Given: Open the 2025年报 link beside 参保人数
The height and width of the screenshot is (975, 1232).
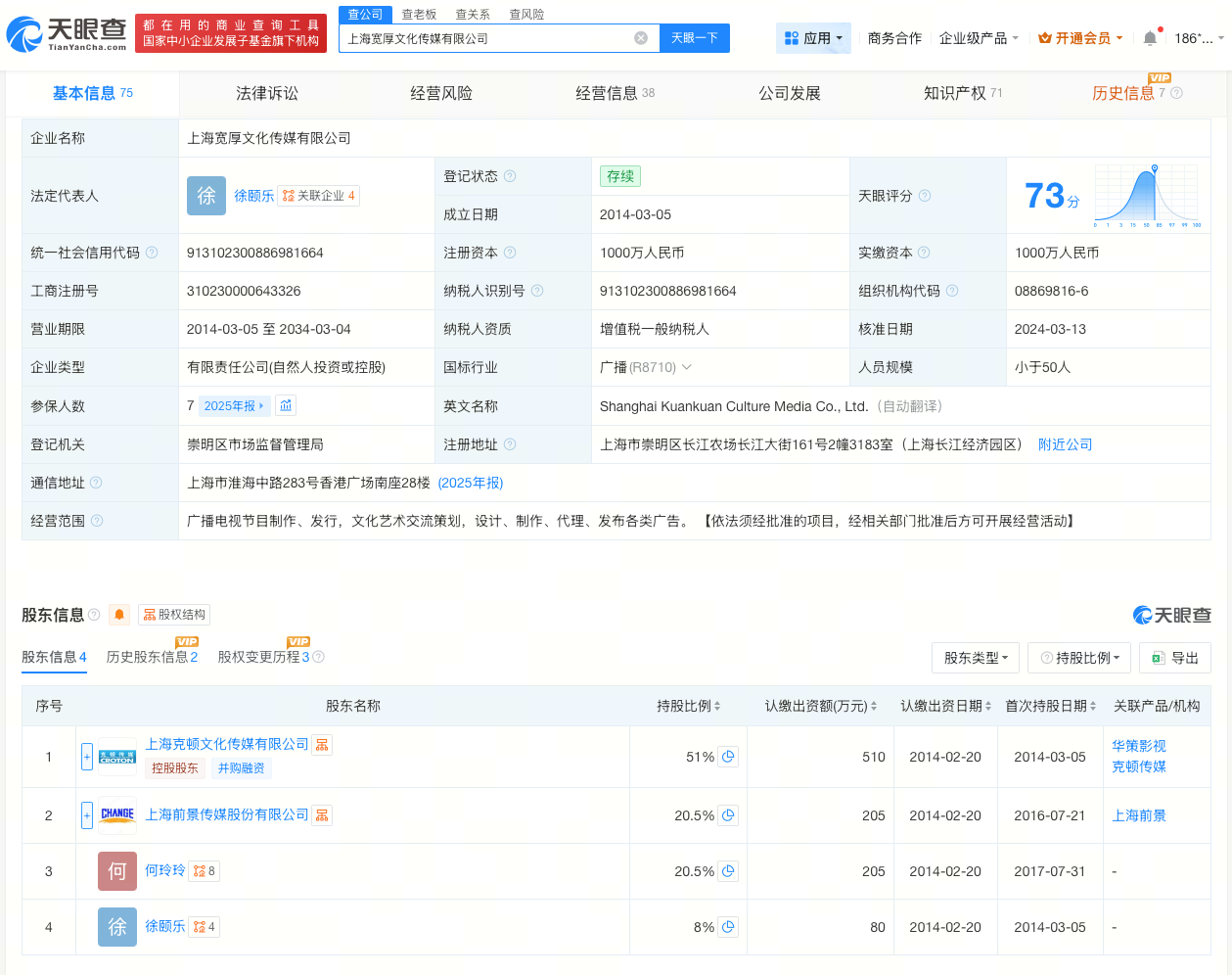Looking at the screenshot, I should 234,405.
